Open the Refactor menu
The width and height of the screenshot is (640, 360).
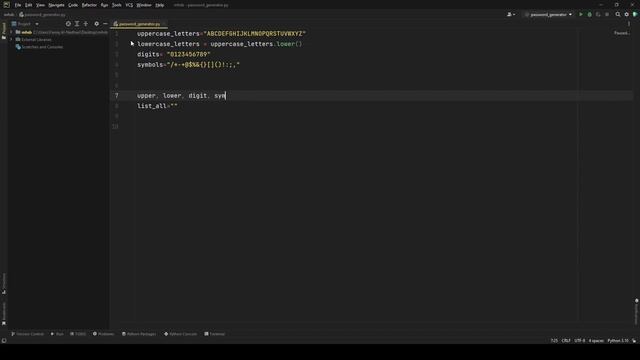[89, 5]
